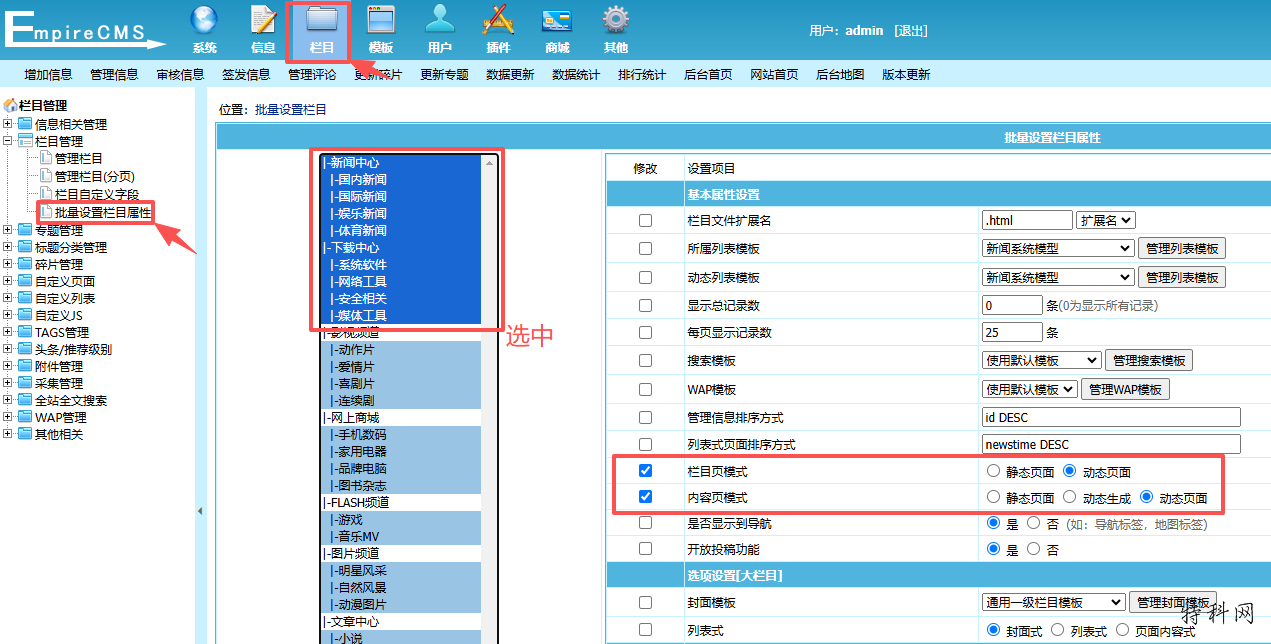
Task: Open the 扩展名 dropdown
Action: tap(1106, 220)
